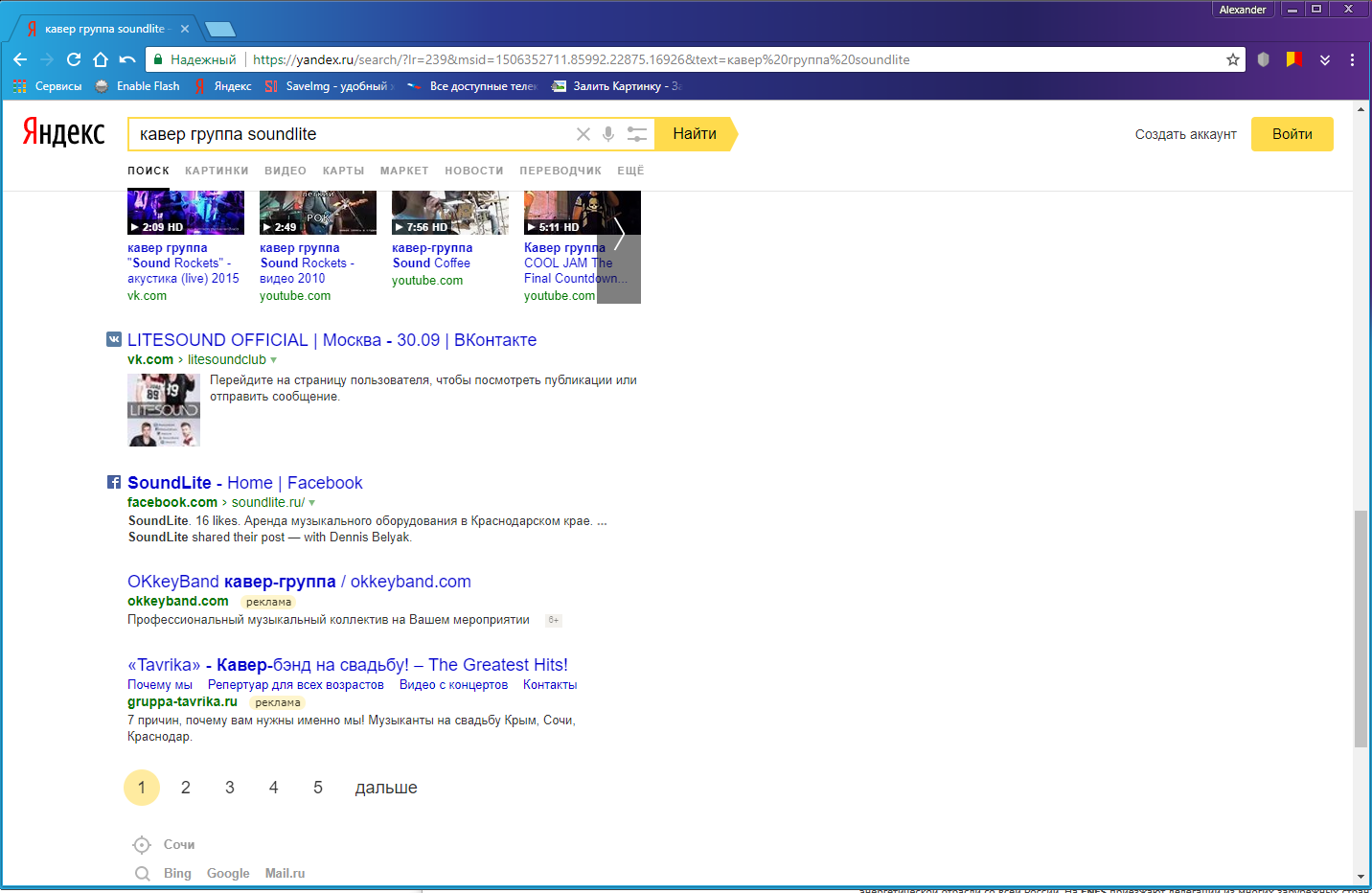Open the Enable Flash bookmark
This screenshot has width=1372, height=893.
coord(138,86)
